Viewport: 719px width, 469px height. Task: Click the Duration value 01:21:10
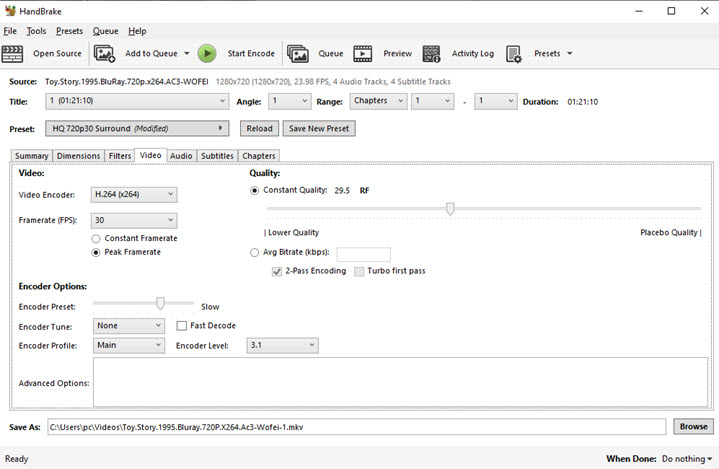pyautogui.click(x=582, y=102)
